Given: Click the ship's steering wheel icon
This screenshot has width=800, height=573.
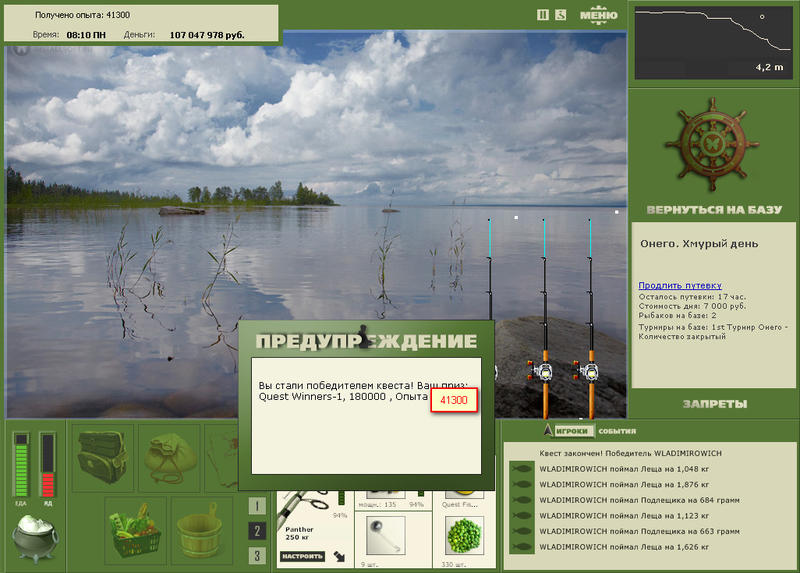Looking at the screenshot, I should click(x=712, y=145).
